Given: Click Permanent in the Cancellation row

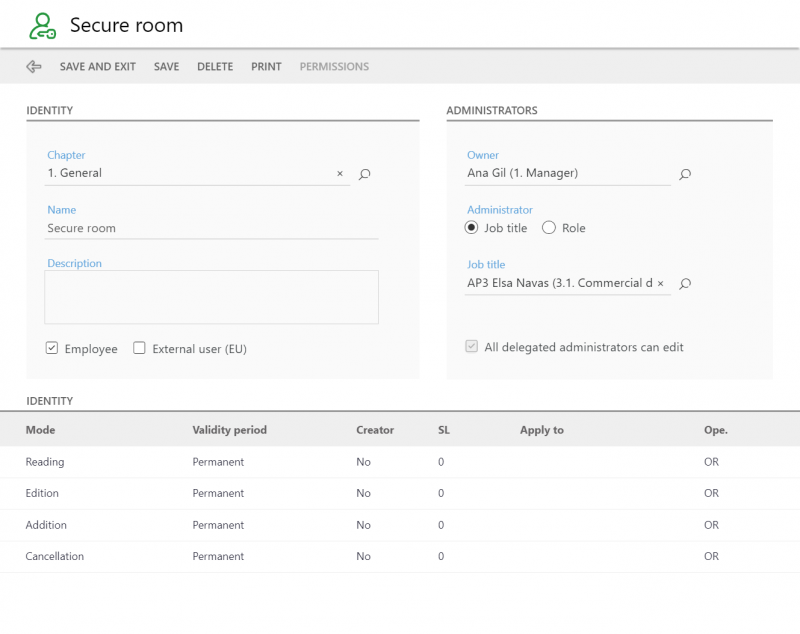Looking at the screenshot, I should [218, 556].
